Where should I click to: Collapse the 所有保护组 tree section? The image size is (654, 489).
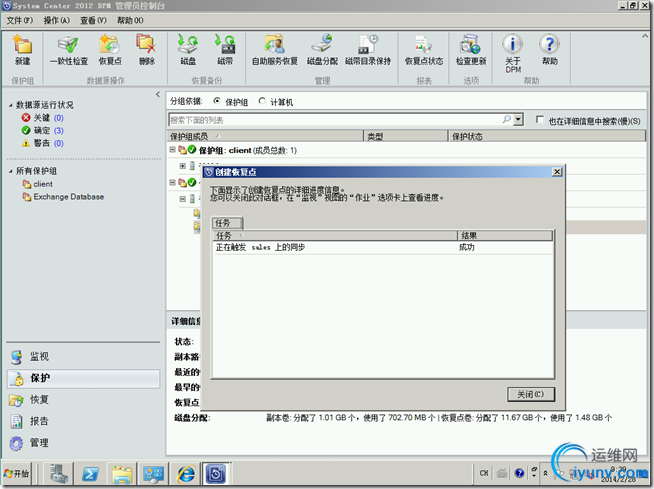(x=10, y=171)
